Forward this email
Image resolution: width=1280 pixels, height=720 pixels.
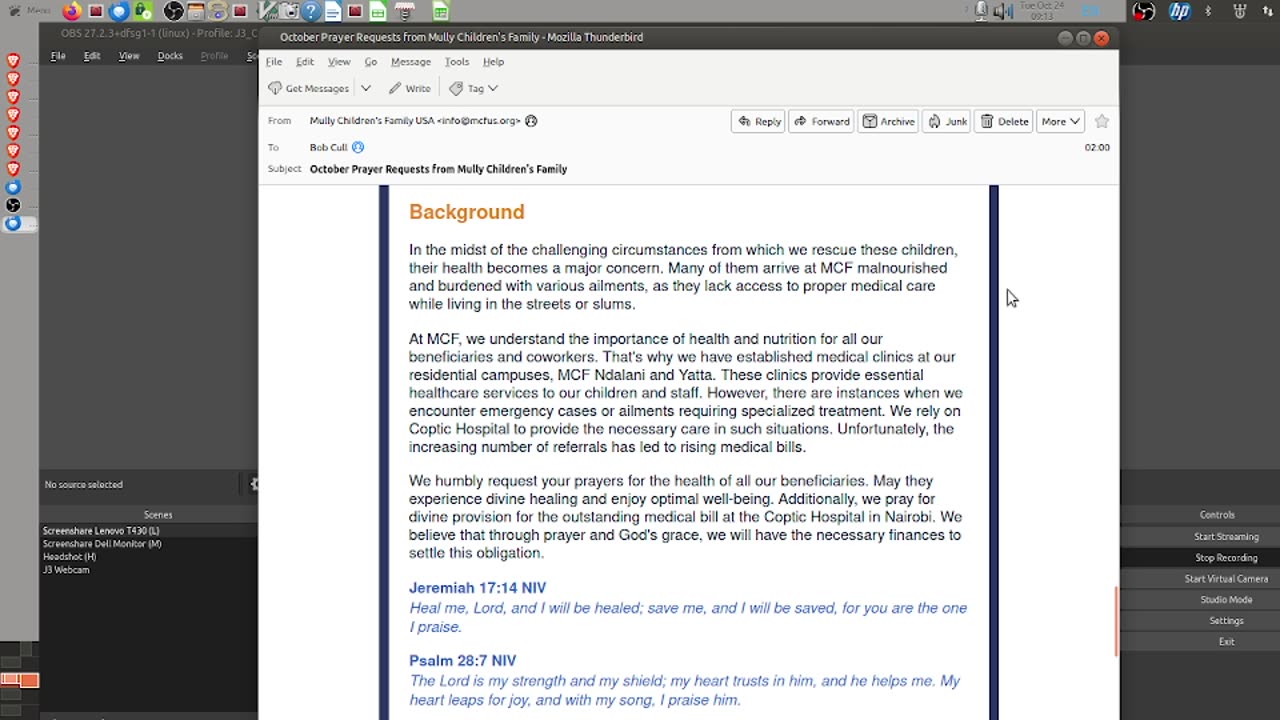click(821, 121)
